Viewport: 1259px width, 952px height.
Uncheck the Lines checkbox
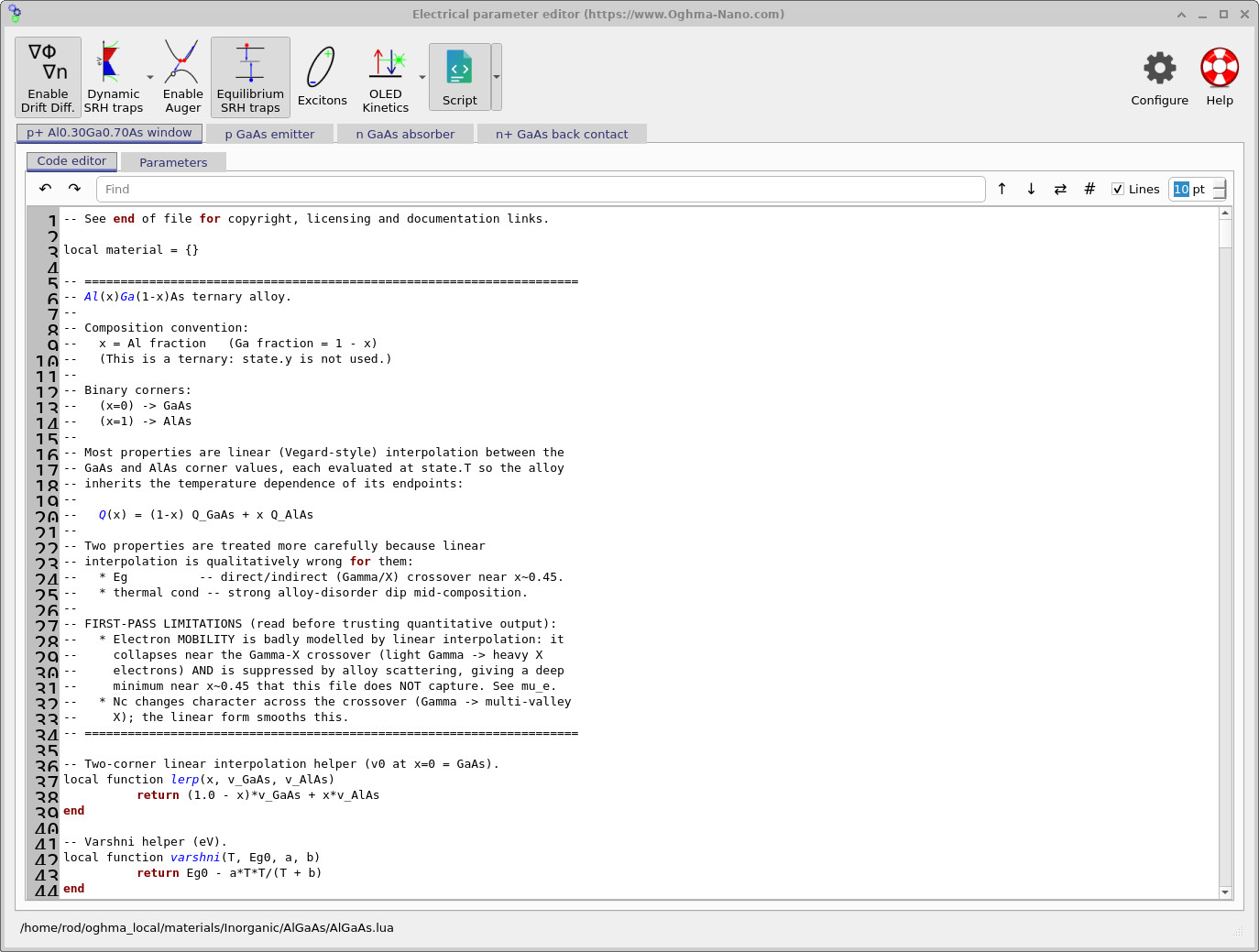coord(1118,189)
